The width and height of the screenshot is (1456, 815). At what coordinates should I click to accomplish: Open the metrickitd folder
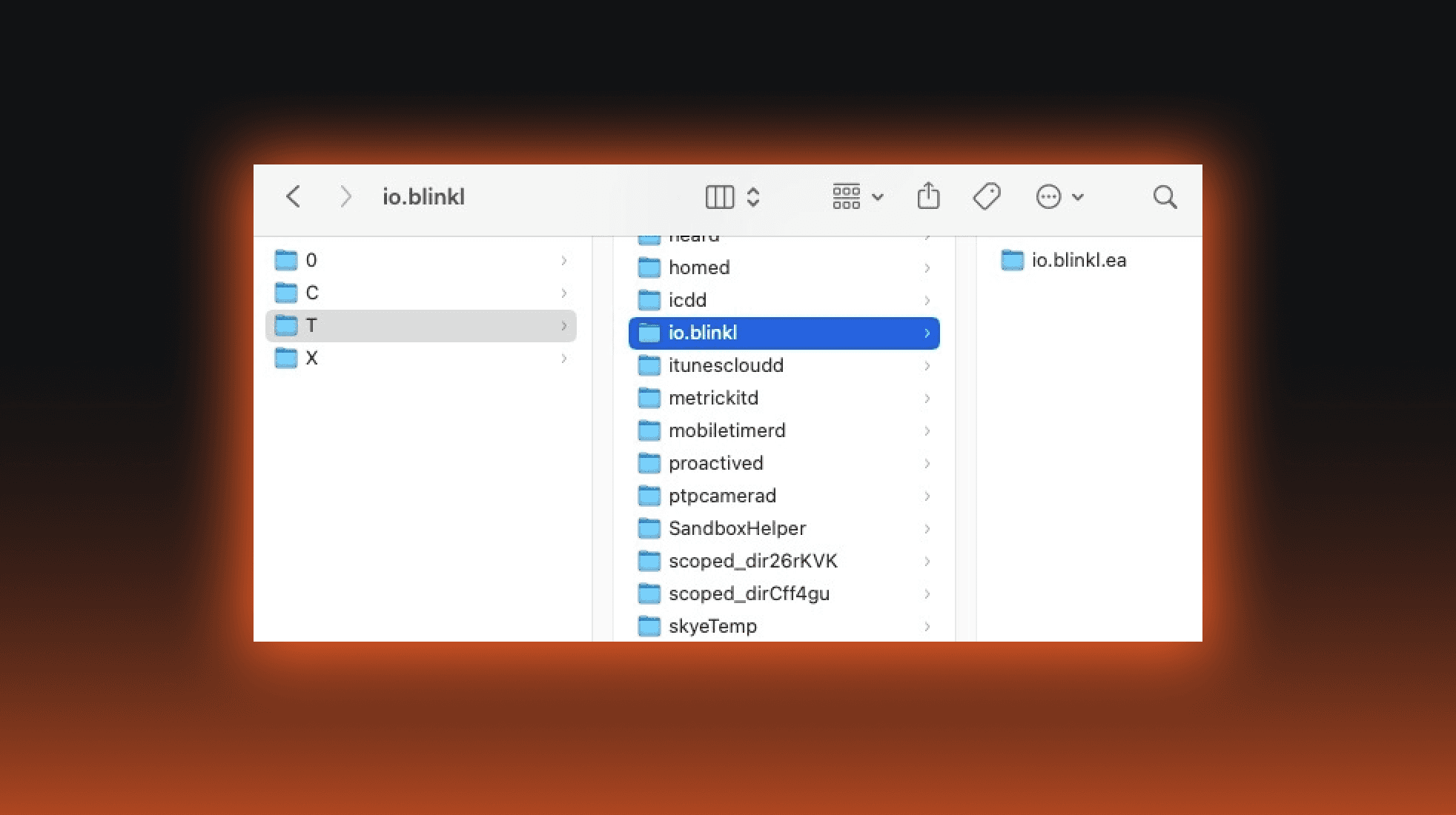[x=713, y=398]
